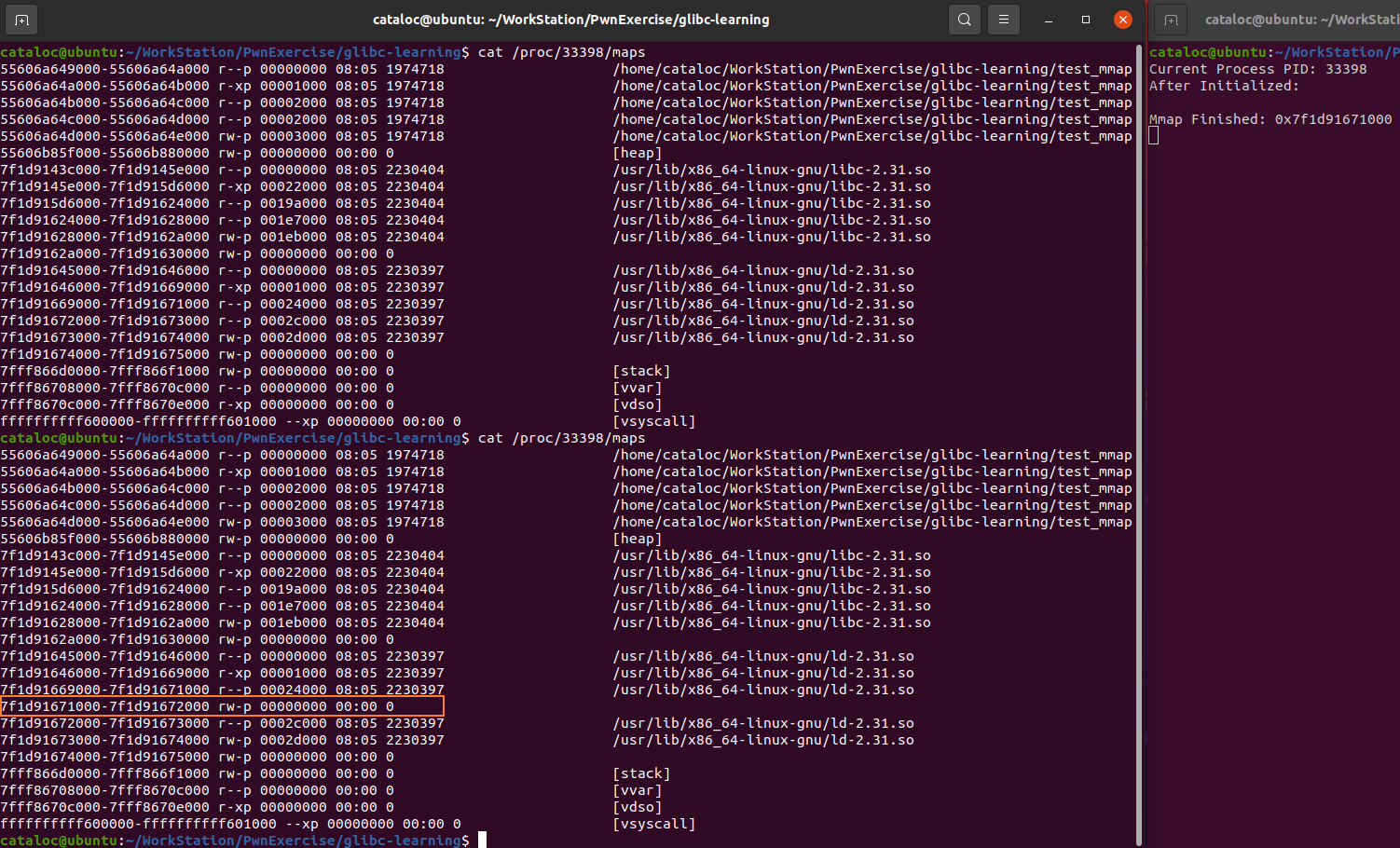
Task: Click the left terminal window title
Action: pos(570,20)
